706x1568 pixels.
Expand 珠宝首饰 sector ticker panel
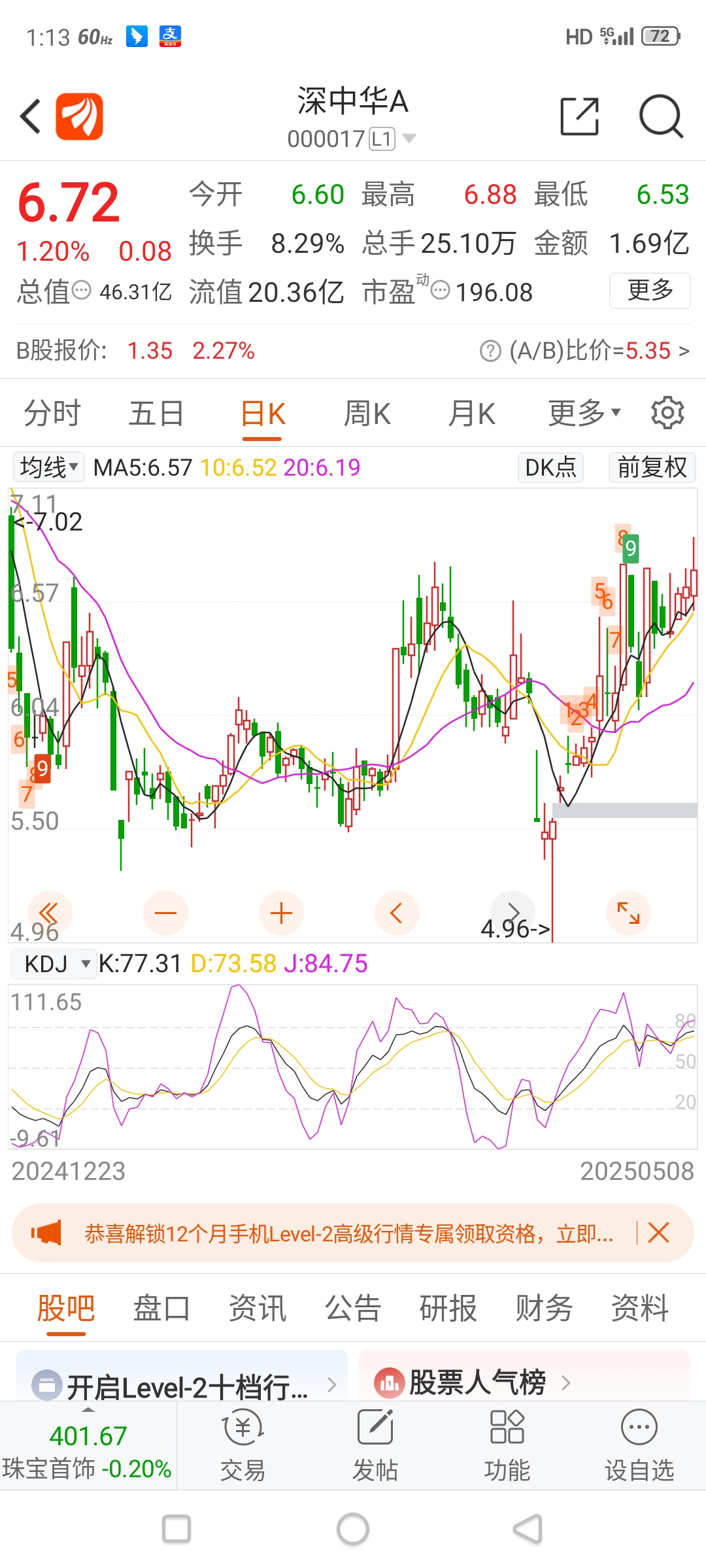(88, 1445)
